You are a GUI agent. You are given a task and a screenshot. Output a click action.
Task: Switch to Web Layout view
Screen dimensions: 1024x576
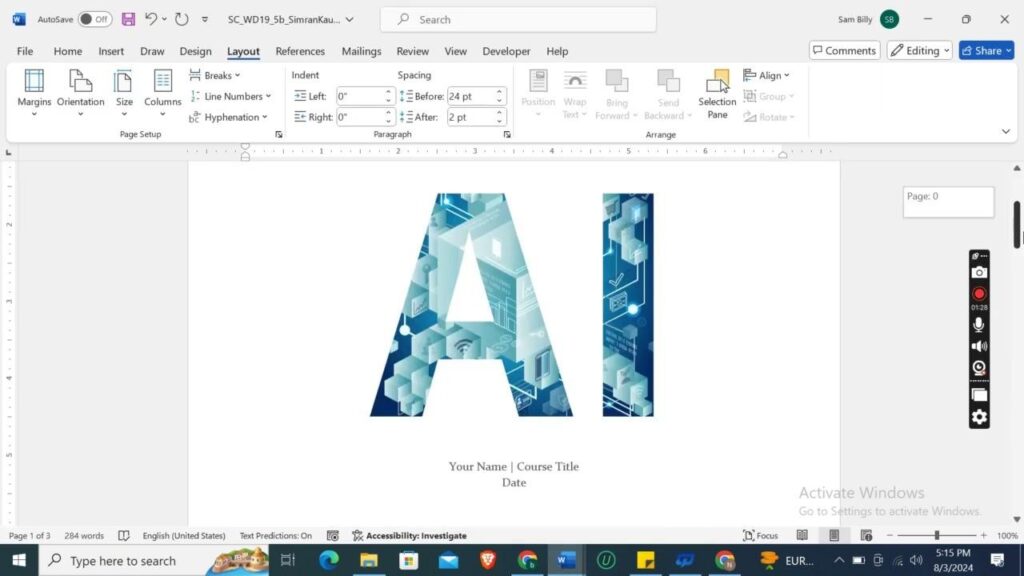point(867,536)
